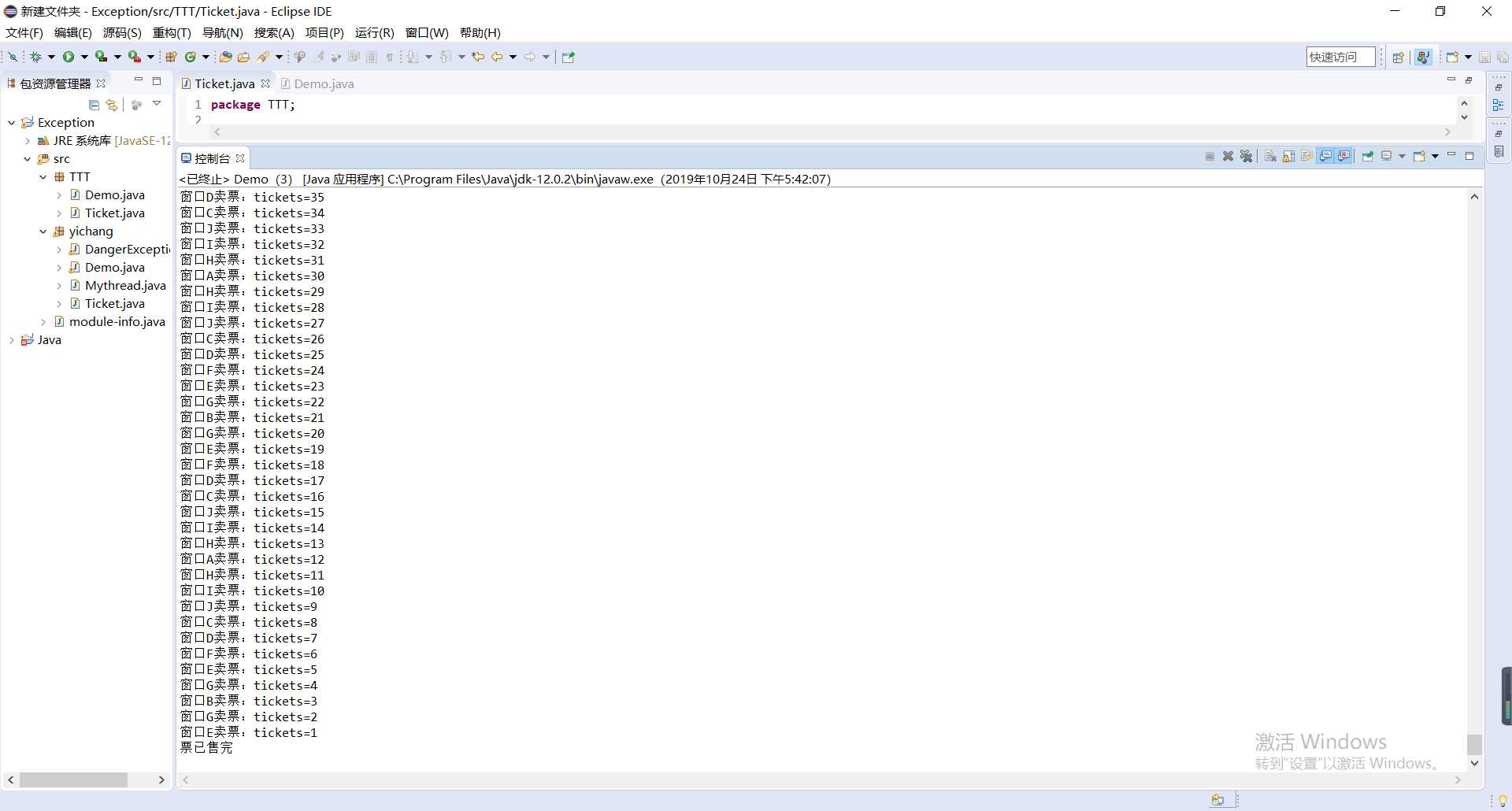Screen dimensions: 1512x811
Task: Click the Coverage run icon
Action: pos(102,57)
